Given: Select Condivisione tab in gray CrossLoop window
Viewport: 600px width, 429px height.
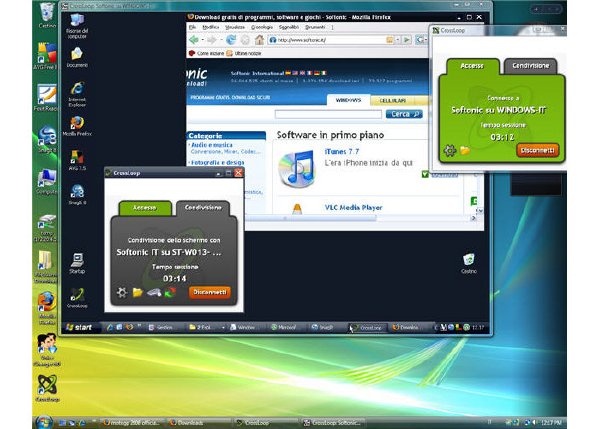Looking at the screenshot, I should pyautogui.click(x=203, y=208).
